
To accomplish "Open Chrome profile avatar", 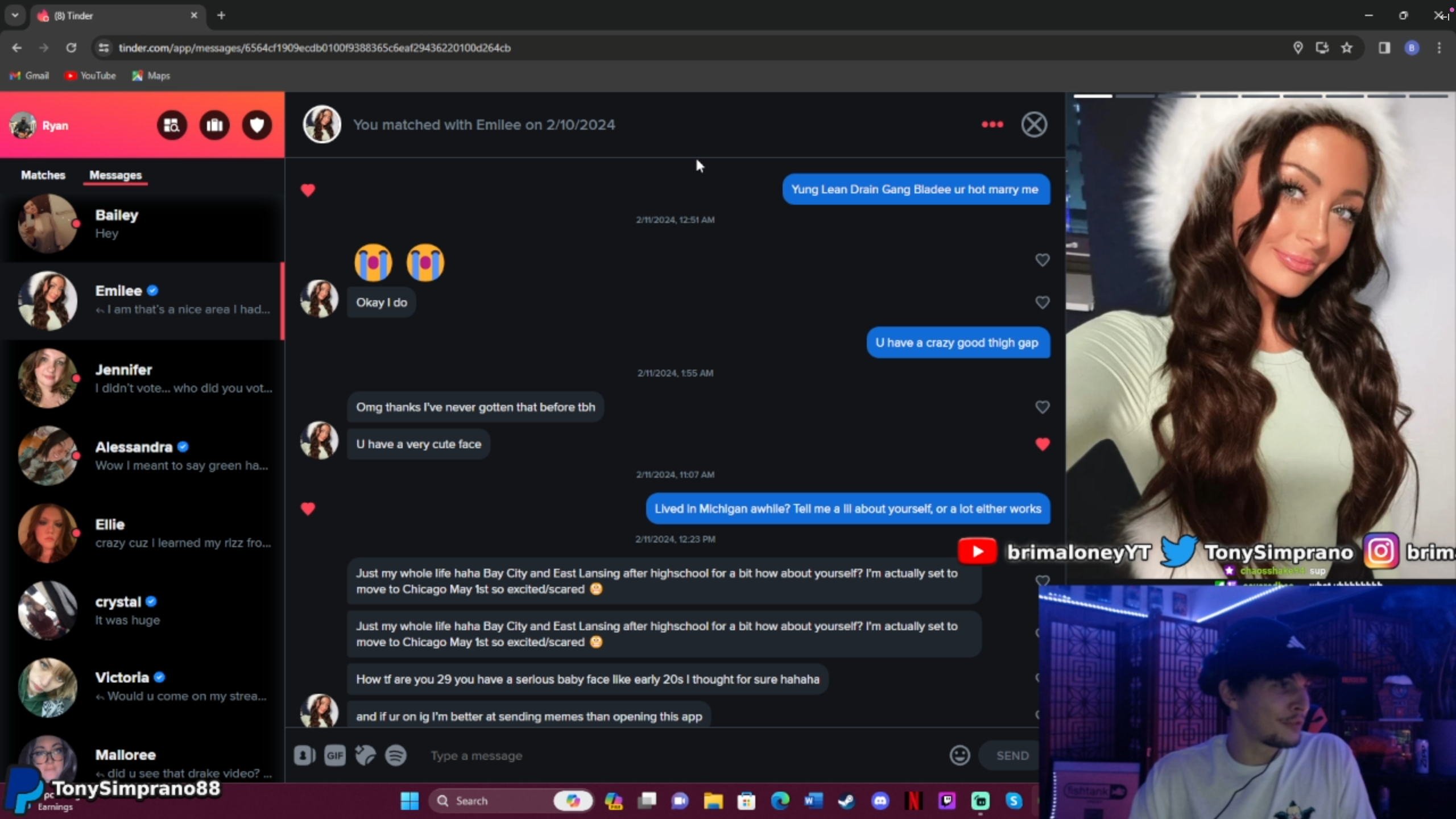I will [1412, 48].
